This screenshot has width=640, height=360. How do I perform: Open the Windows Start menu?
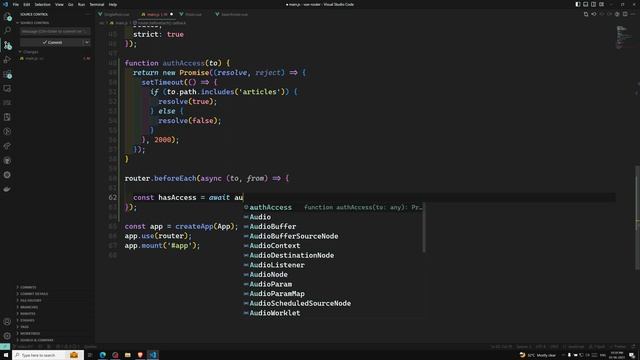tap(6, 355)
